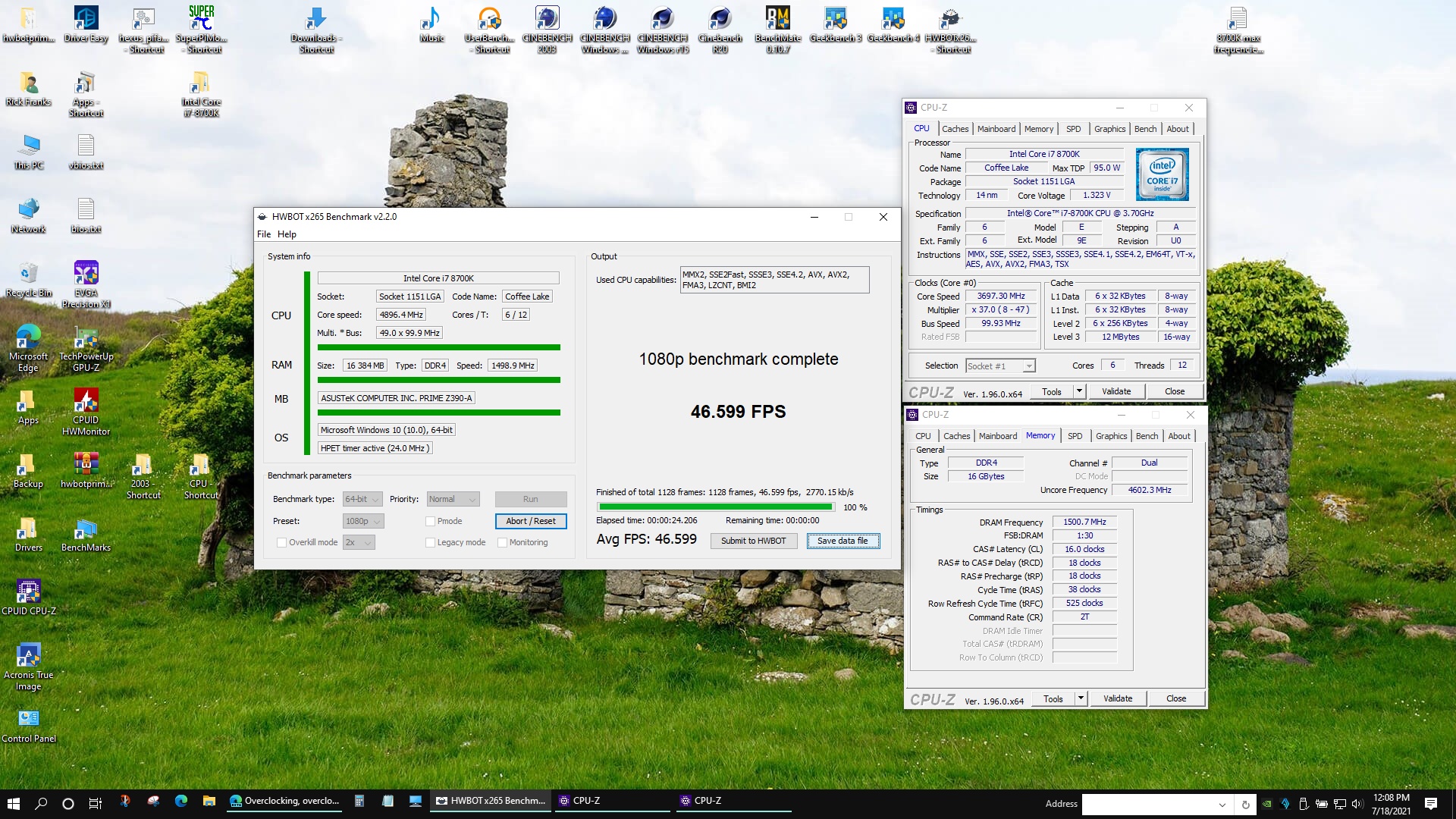This screenshot has height=819, width=1456.
Task: Open the CPUID CPU-Z desktop icon
Action: (x=29, y=597)
